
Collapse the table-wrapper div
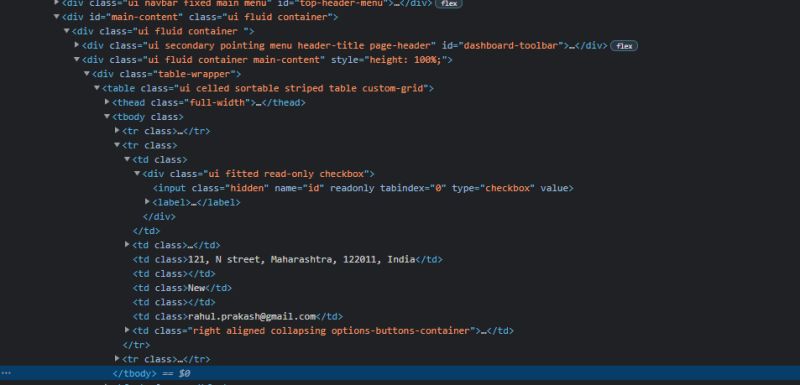pyautogui.click(x=87, y=74)
